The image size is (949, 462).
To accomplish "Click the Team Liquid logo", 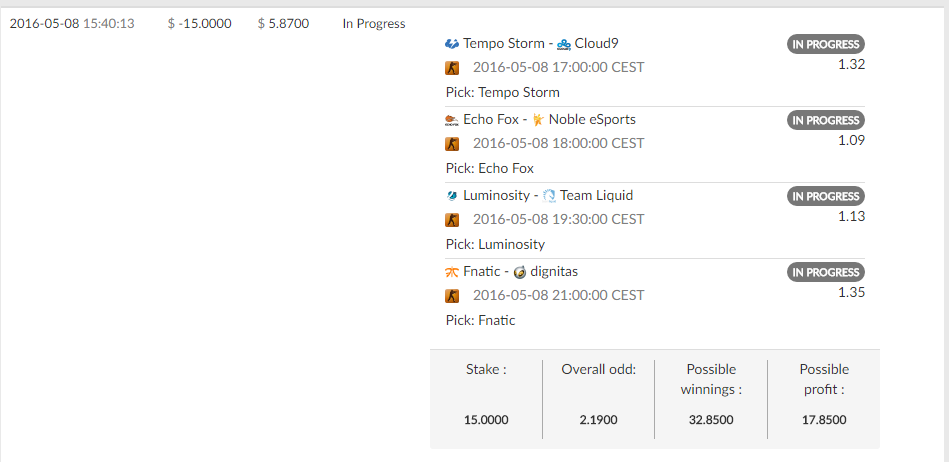I will point(550,196).
